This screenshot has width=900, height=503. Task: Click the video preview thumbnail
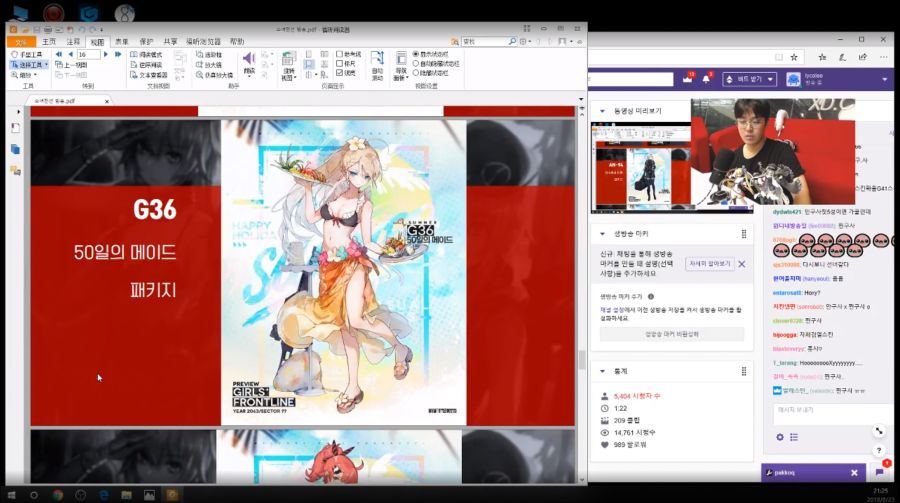coord(641,167)
